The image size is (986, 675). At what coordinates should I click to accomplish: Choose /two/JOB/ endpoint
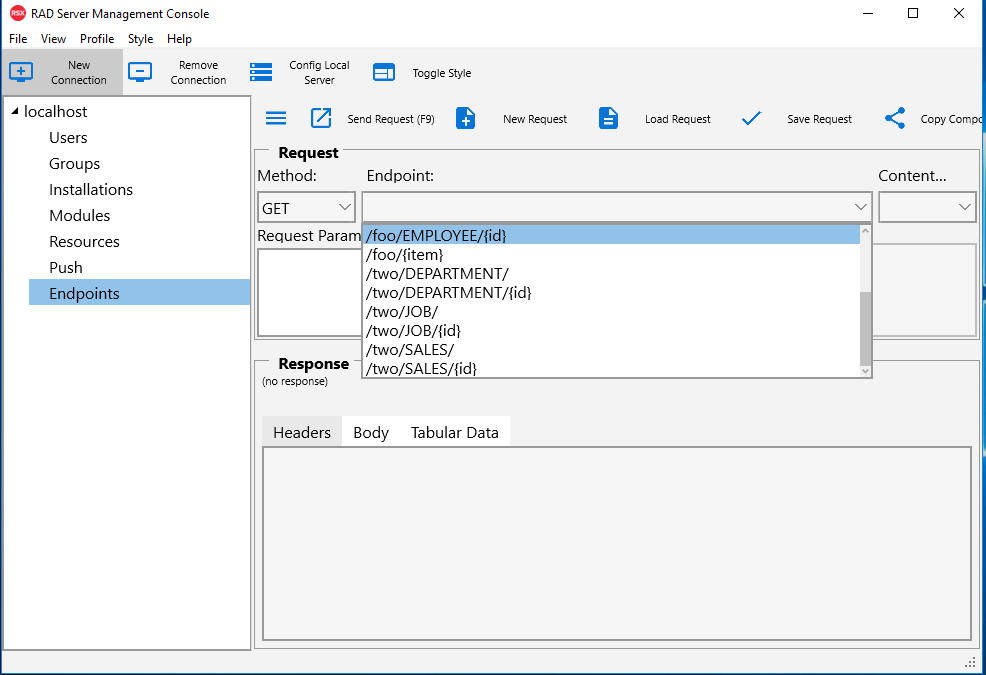point(611,311)
